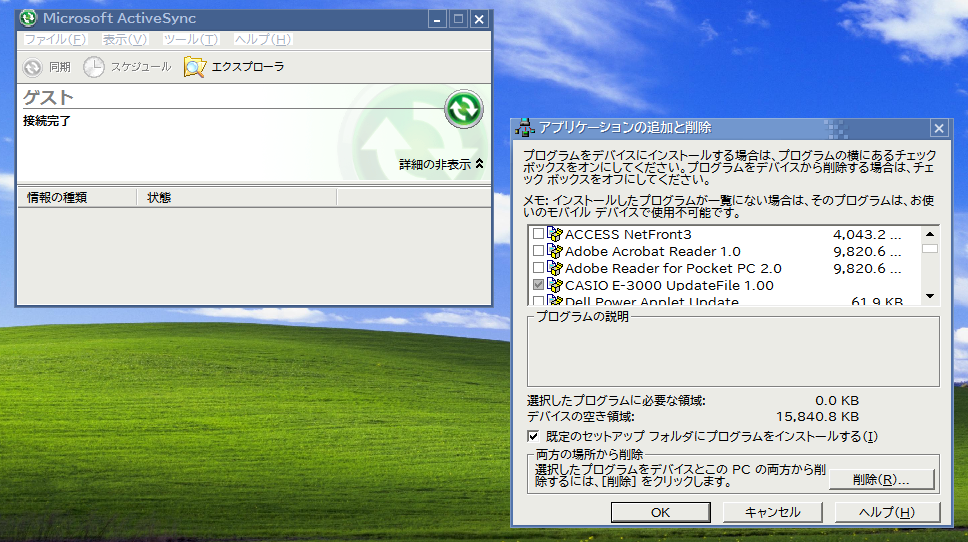Click the 削除(R)... remove button

coord(881,480)
